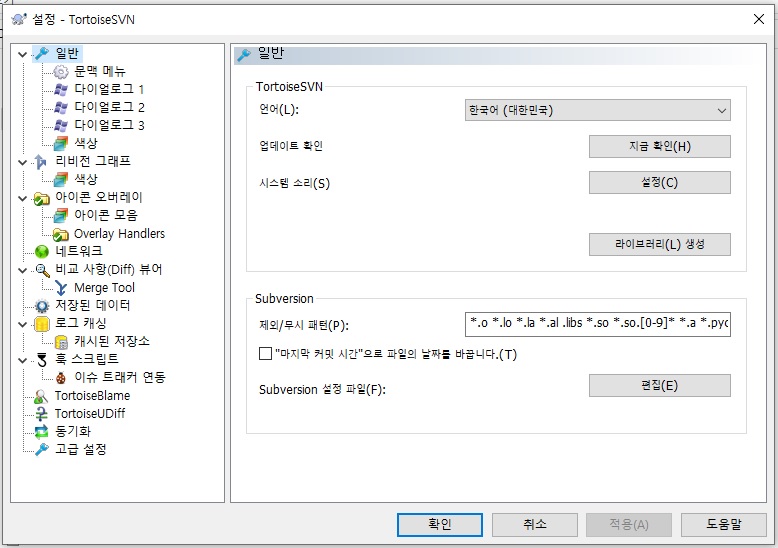The width and height of the screenshot is (778, 548).
Task: Click the Merge Tool icon
Action: [x=61, y=288]
